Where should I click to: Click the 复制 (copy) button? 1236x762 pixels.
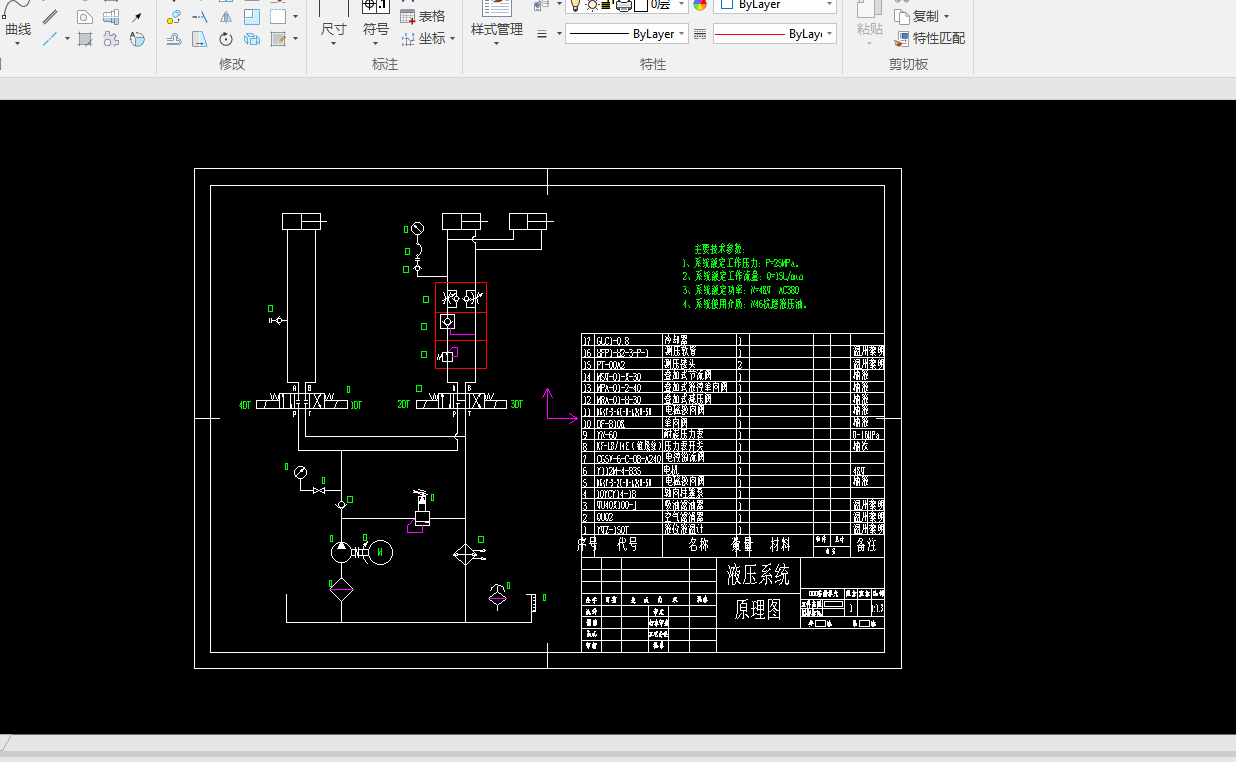point(923,16)
